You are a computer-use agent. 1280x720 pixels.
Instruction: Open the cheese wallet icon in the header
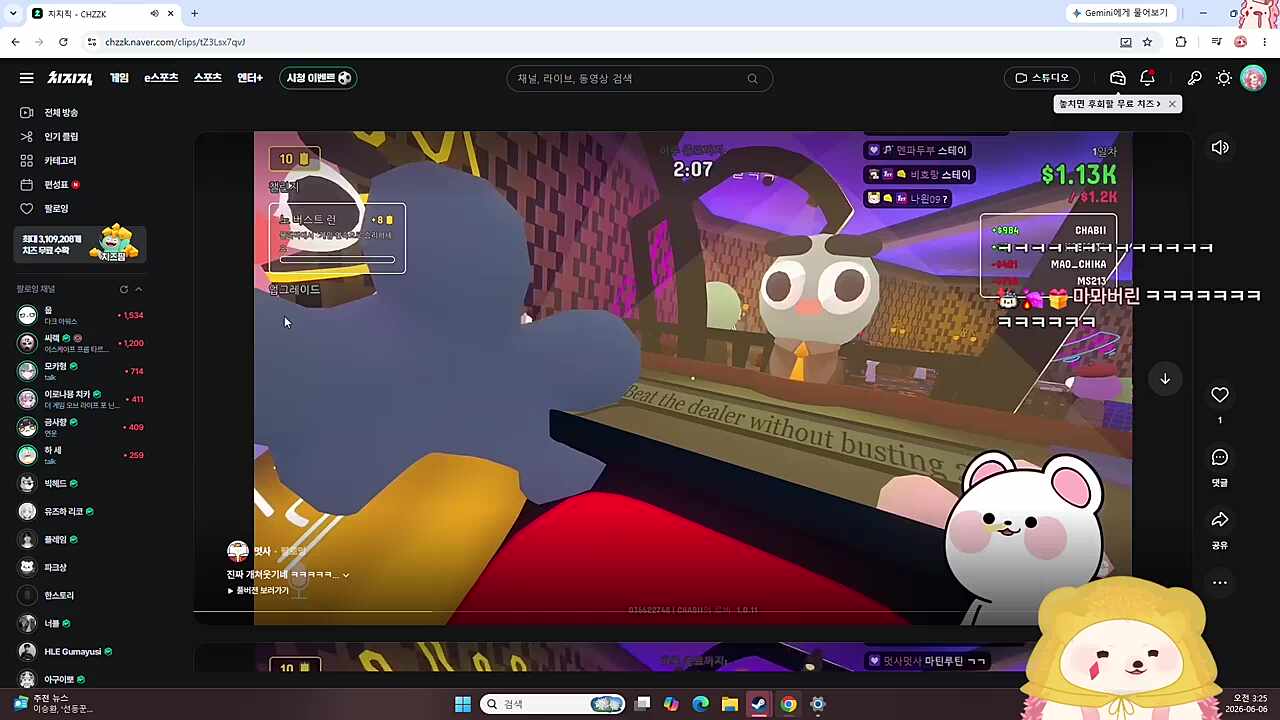point(1118,78)
